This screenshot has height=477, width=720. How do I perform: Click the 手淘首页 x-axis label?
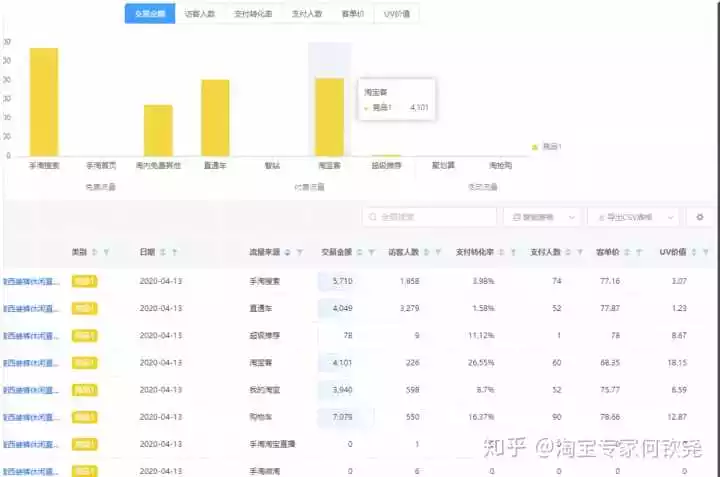coord(101,165)
